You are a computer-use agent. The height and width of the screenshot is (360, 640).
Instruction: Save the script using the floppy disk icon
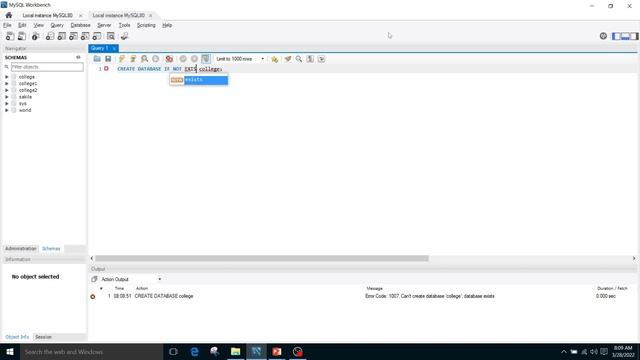[108, 59]
